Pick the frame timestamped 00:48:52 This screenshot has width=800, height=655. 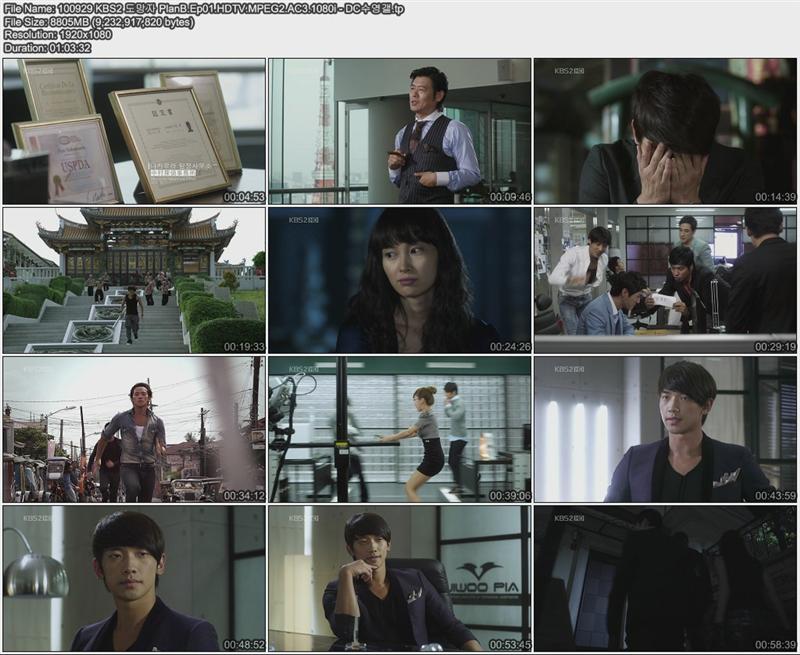[134, 578]
